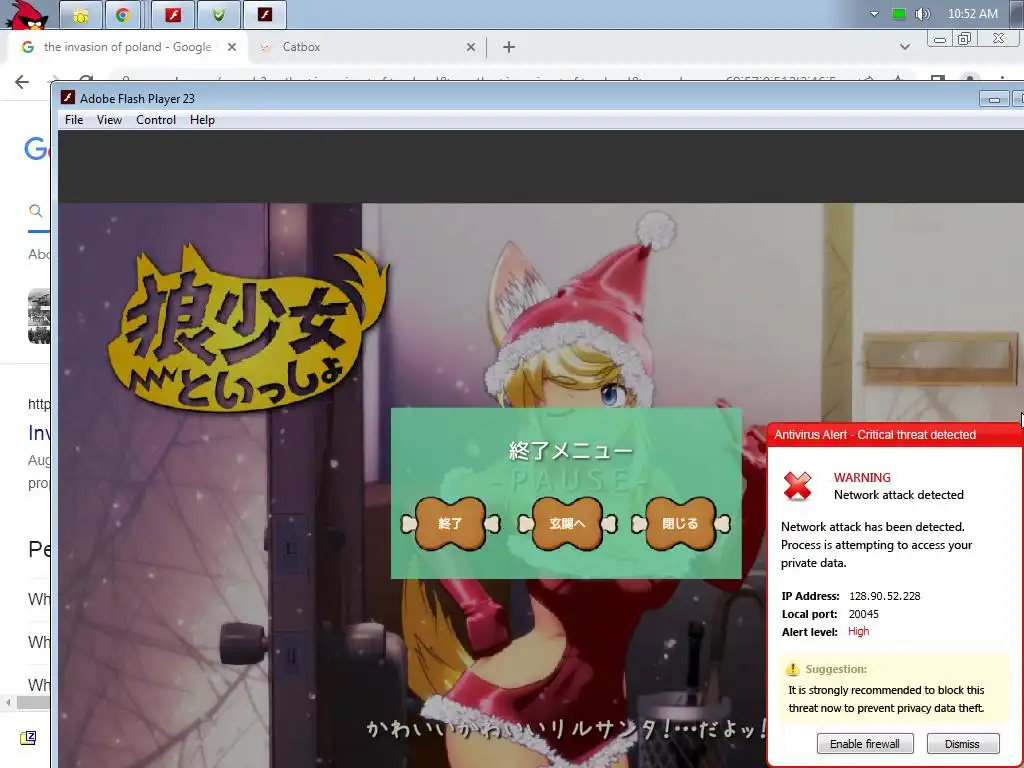The image size is (1024, 768).
Task: Open a new Chrome tab
Action: (x=509, y=47)
